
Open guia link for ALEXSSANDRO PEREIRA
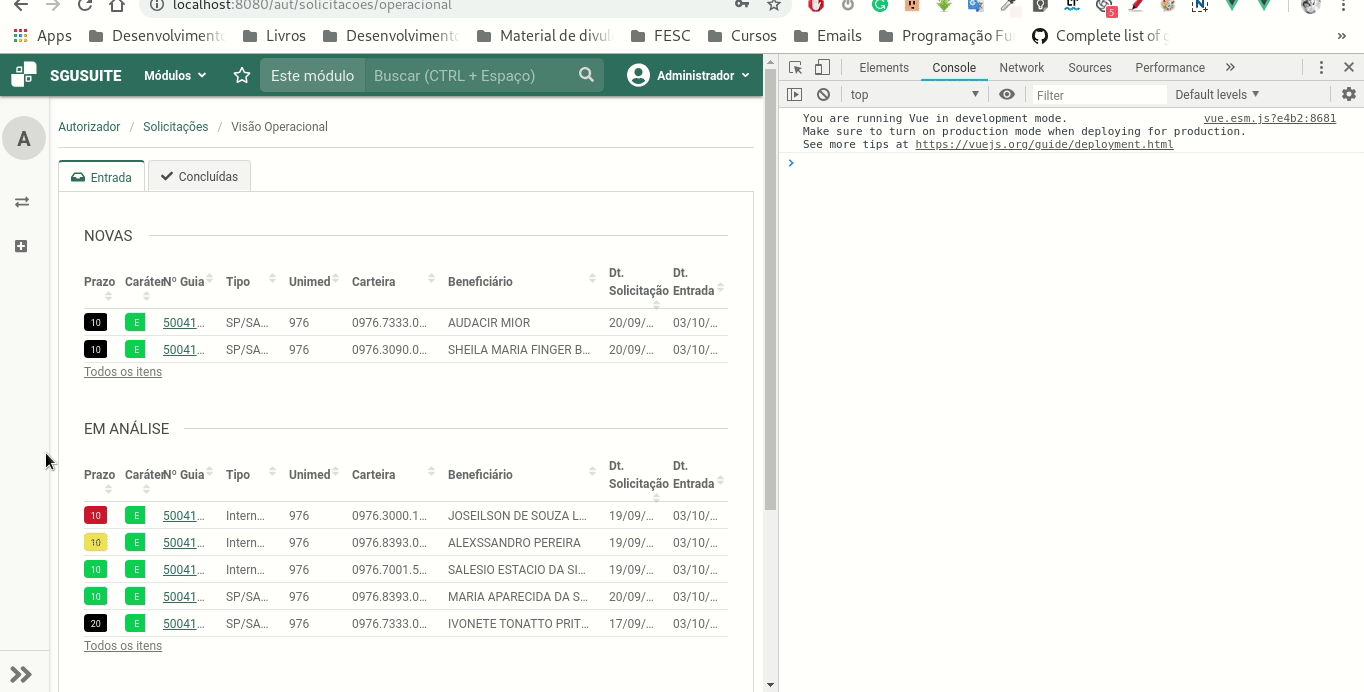coord(183,543)
